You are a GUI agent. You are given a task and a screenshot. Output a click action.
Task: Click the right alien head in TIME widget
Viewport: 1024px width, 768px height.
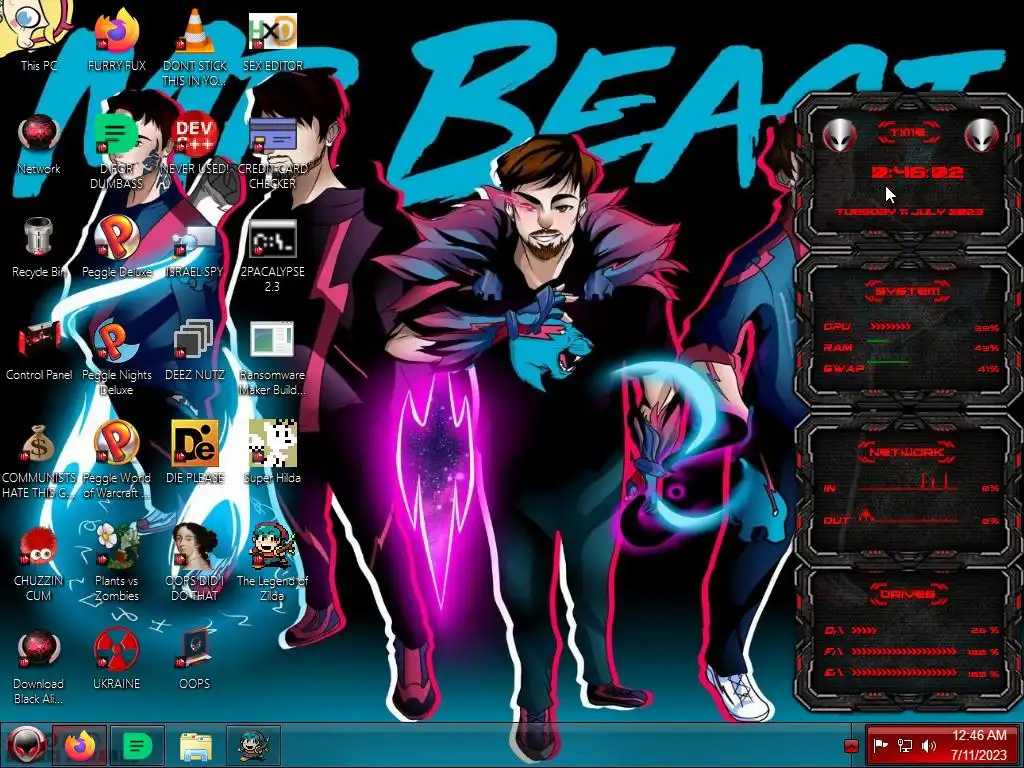(x=981, y=135)
